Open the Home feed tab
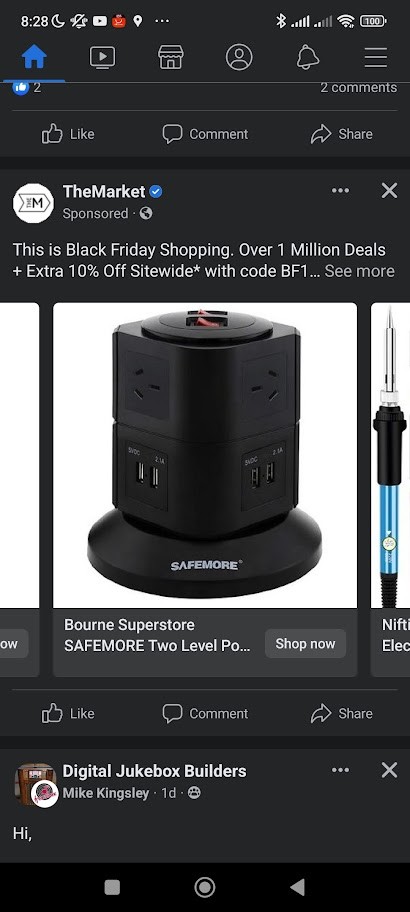The image size is (410, 912). pyautogui.click(x=34, y=58)
